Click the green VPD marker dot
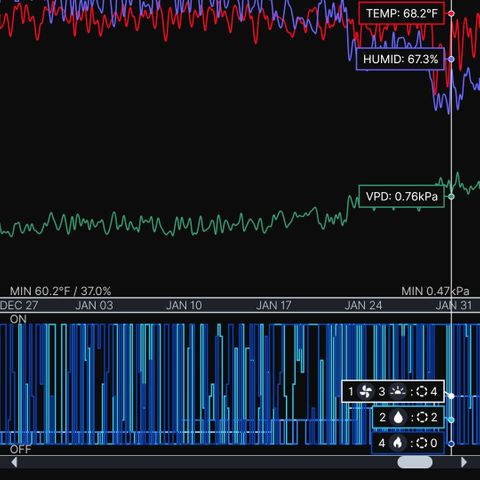This screenshot has width=480, height=480. point(451,197)
